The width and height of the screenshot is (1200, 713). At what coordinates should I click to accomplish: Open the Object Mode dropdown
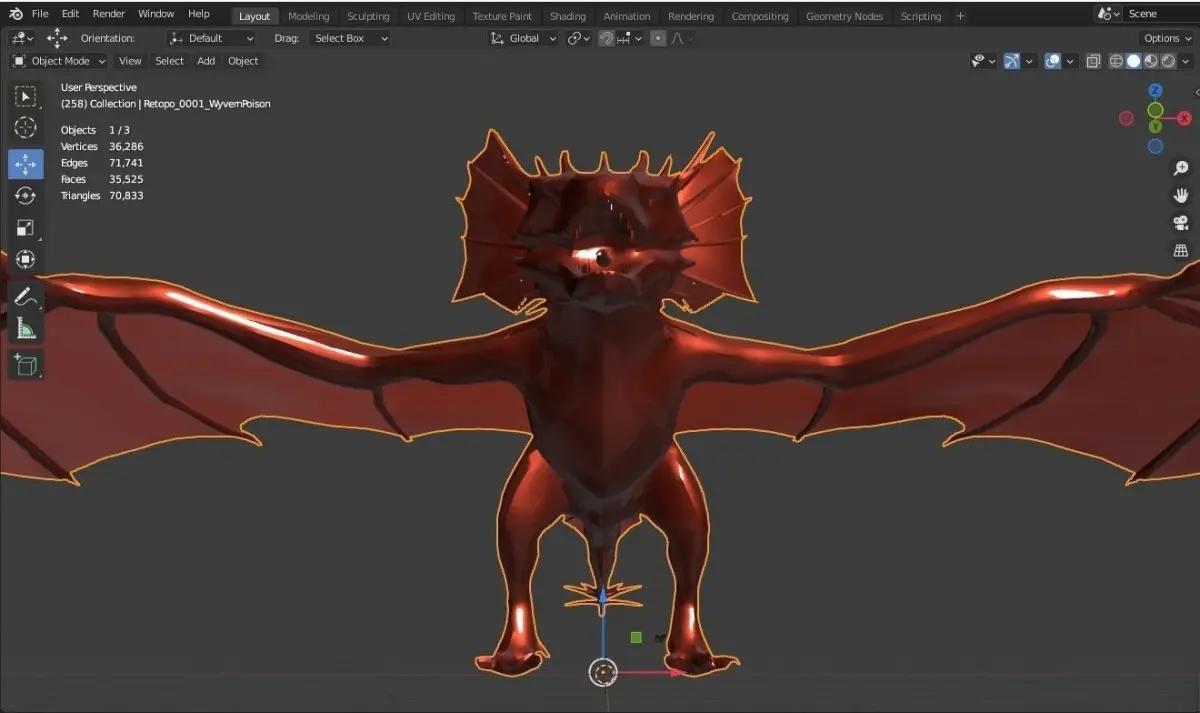pos(59,61)
